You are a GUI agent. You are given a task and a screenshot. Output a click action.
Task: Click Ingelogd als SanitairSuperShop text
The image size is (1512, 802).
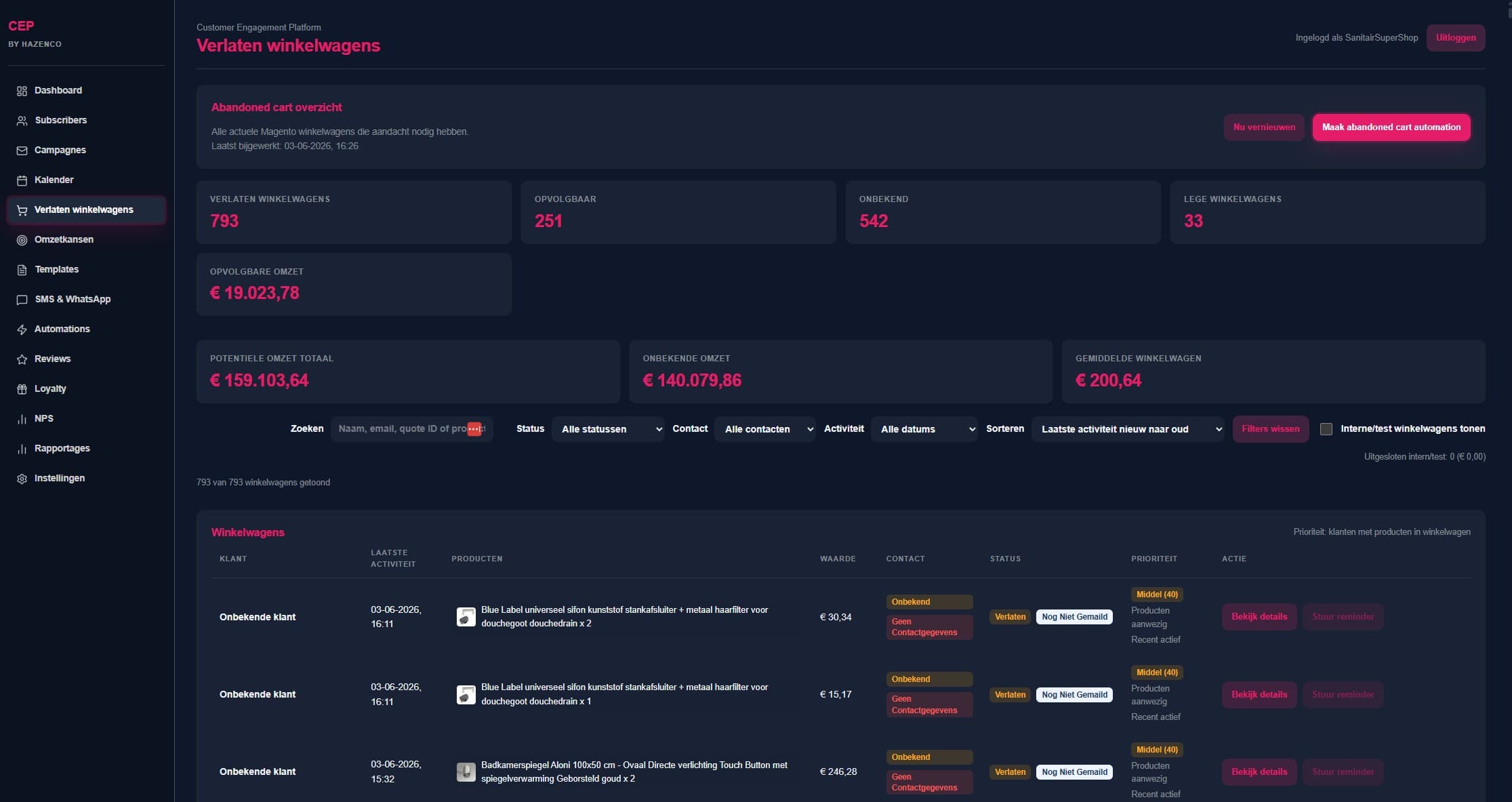(1357, 38)
